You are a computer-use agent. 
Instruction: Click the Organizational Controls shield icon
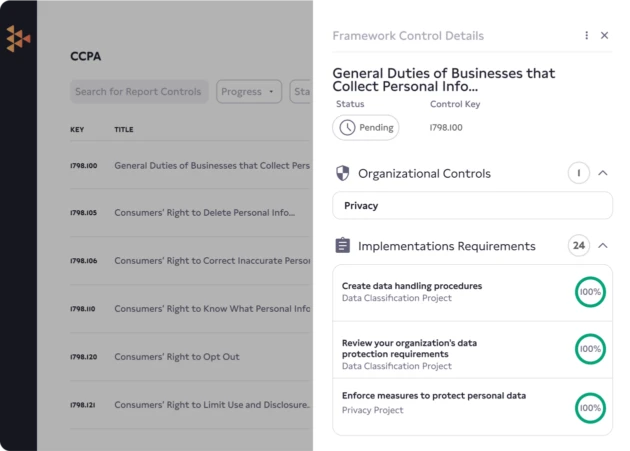(x=342, y=173)
